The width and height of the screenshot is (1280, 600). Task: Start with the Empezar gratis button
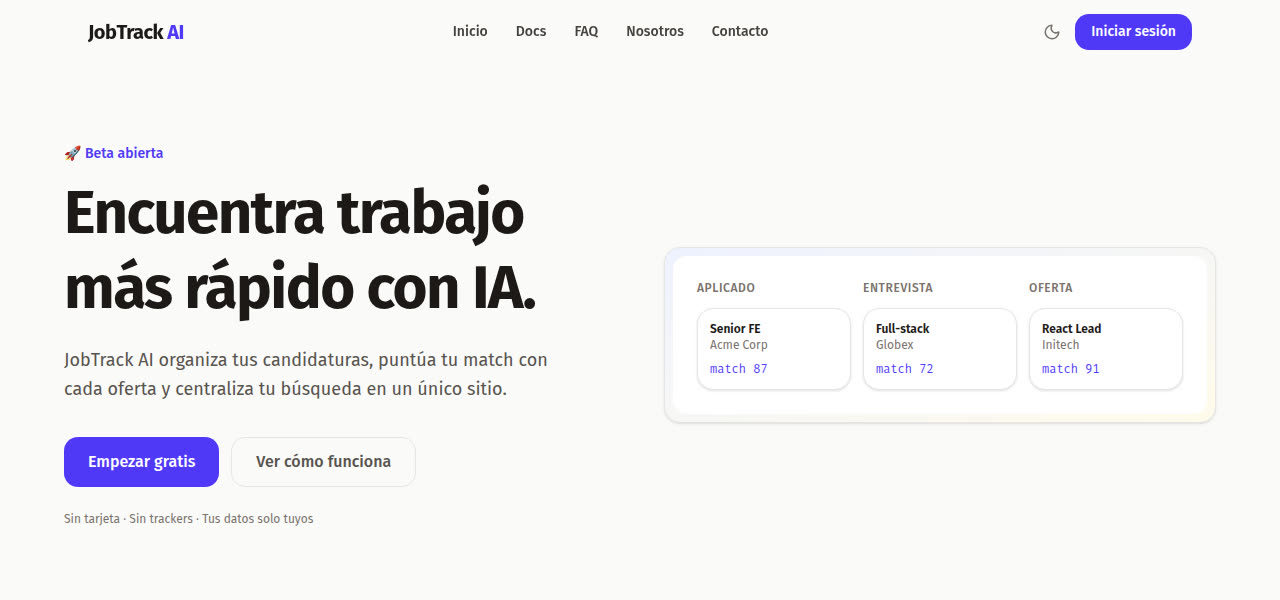[141, 462]
